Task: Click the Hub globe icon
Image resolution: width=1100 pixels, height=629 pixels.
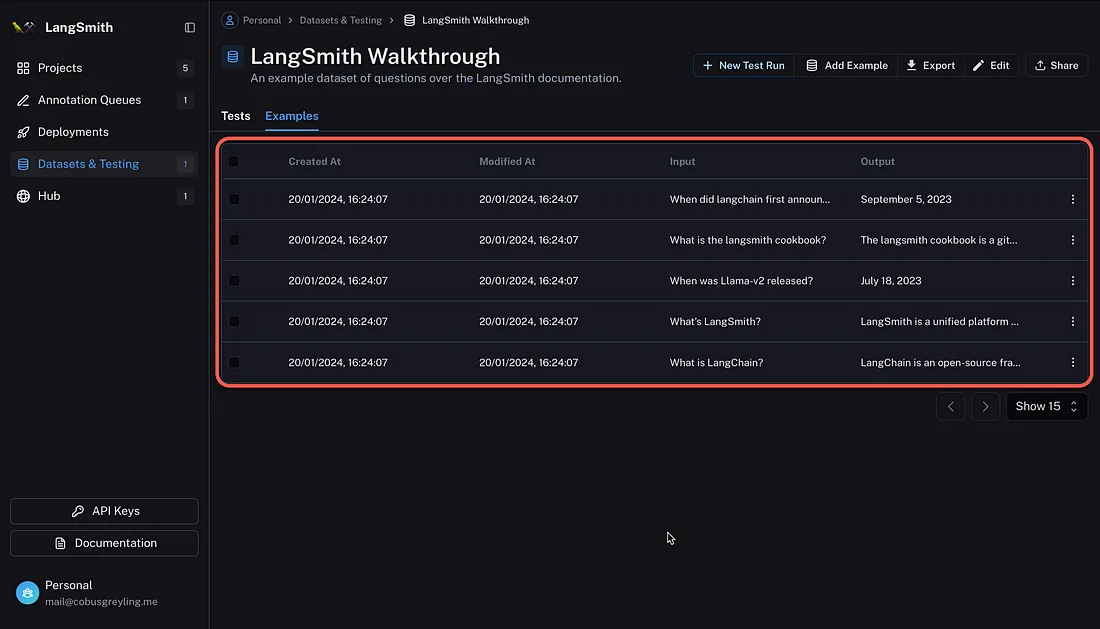Action: [23, 196]
